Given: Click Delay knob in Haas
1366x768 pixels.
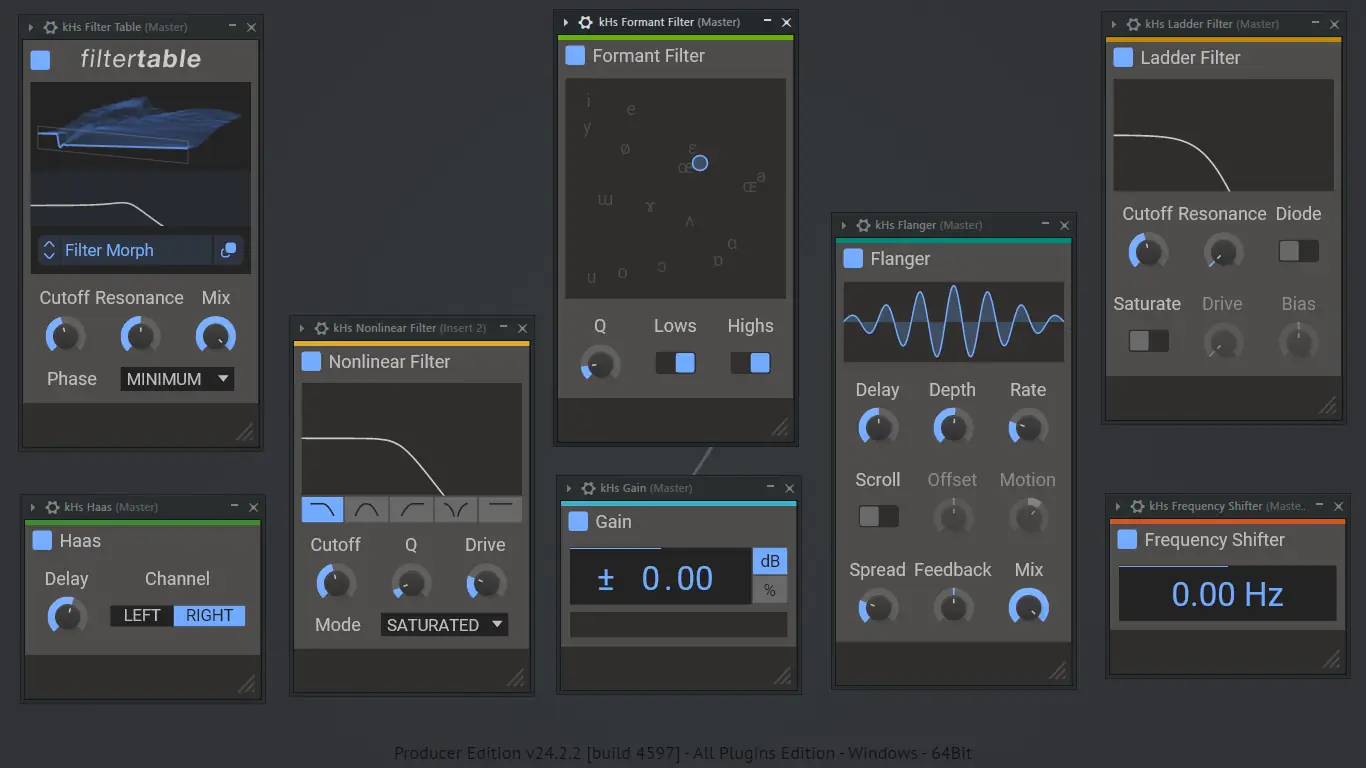Looking at the screenshot, I should pos(67,616).
